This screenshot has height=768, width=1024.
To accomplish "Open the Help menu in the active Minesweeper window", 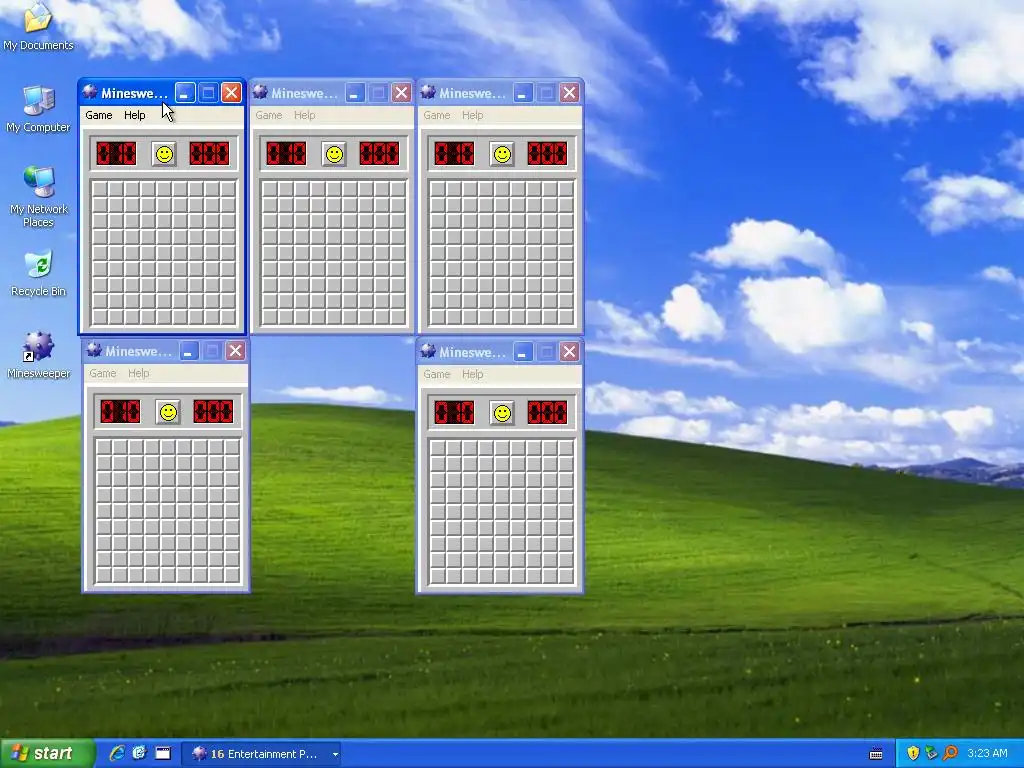I will (135, 115).
